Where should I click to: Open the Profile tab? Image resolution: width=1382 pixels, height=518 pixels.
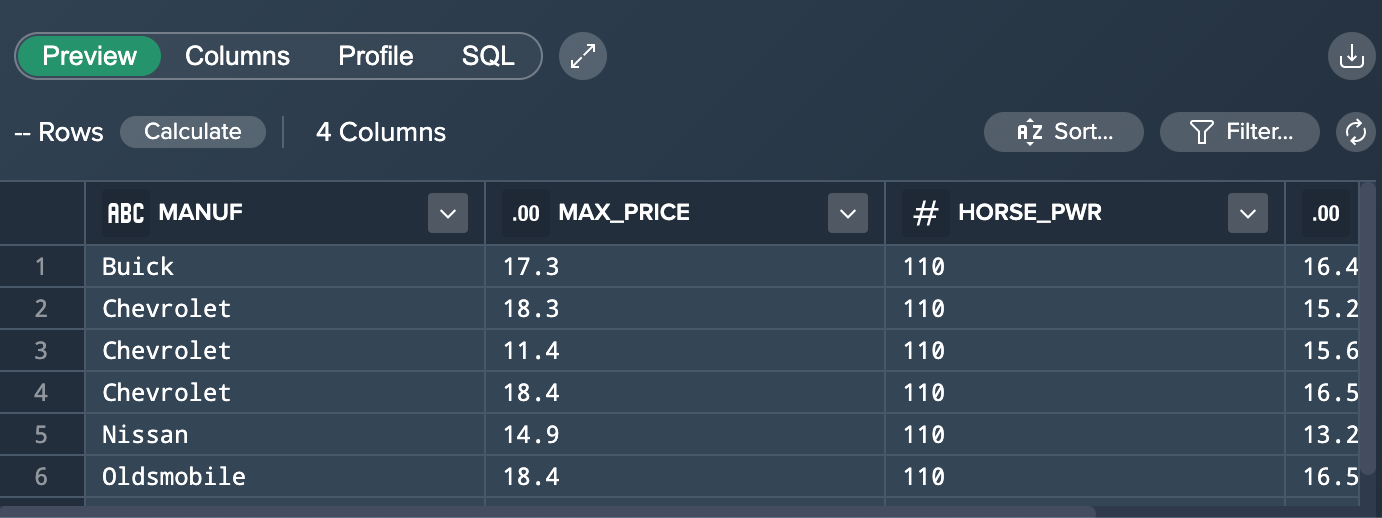[376, 57]
